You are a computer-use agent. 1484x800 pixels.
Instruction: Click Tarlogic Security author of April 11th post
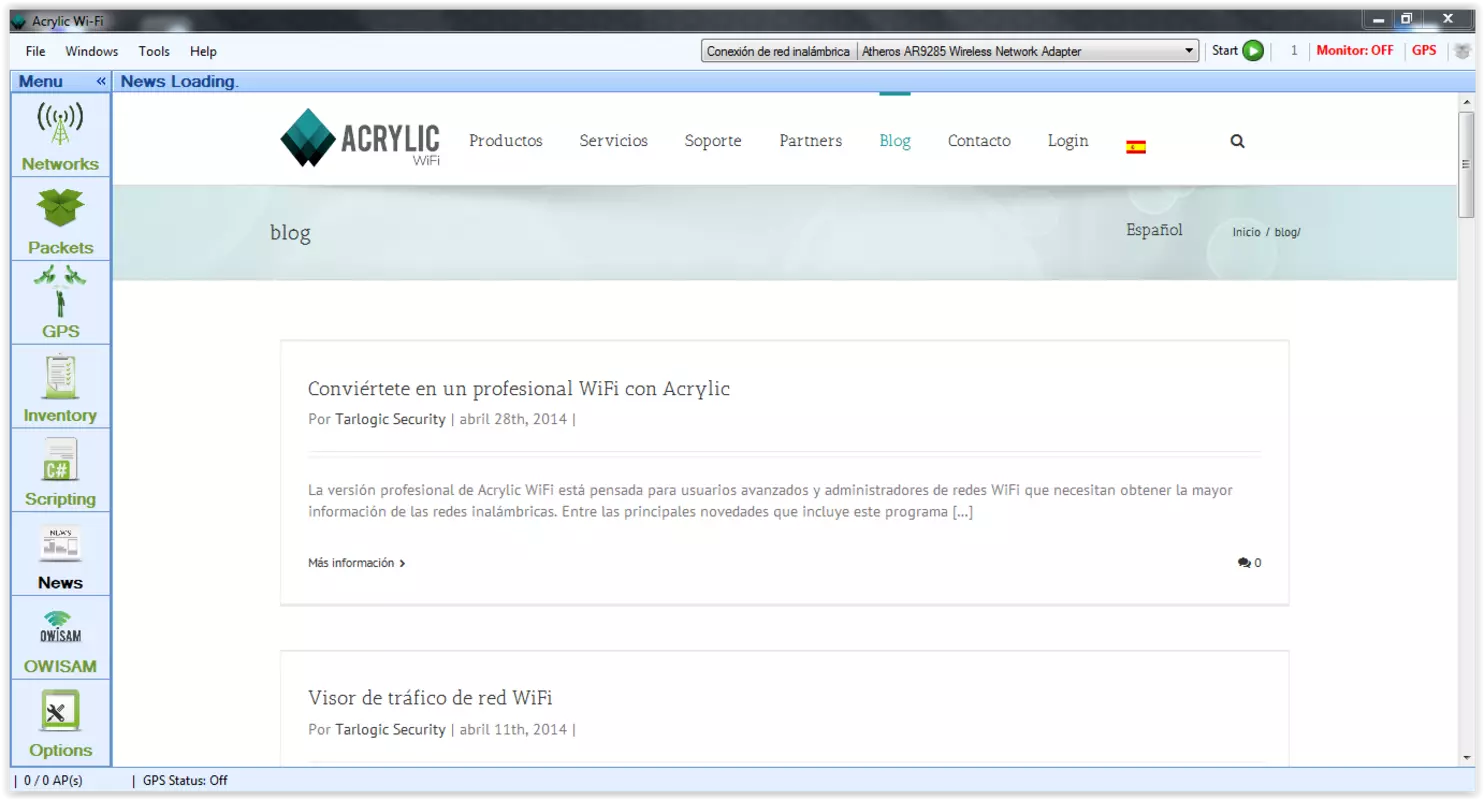point(390,730)
